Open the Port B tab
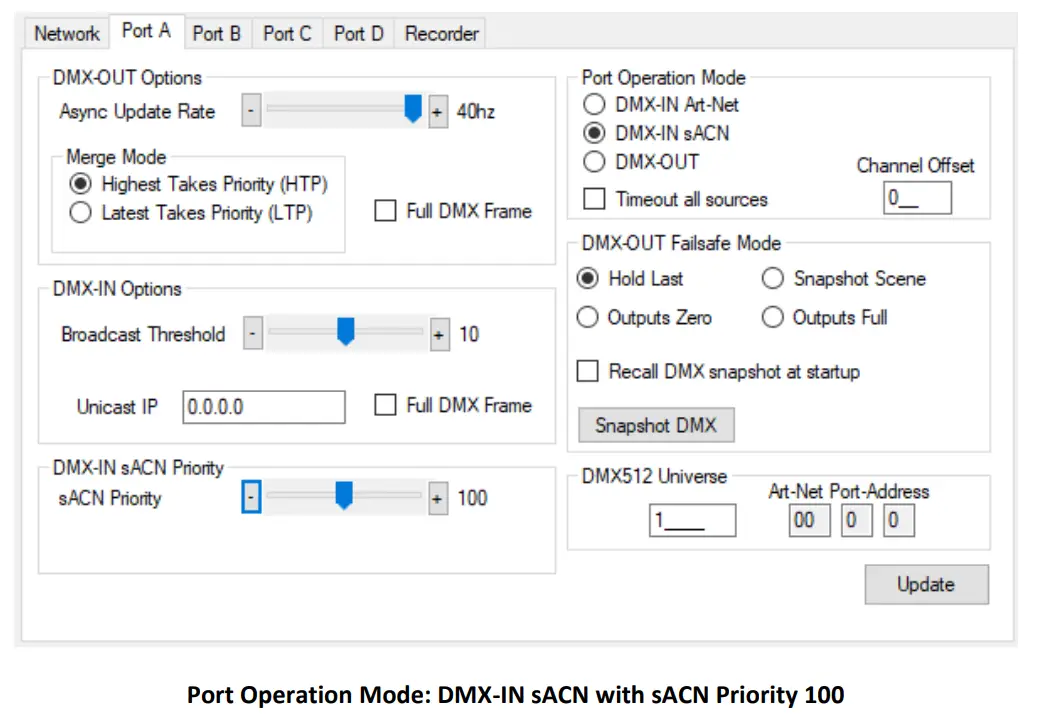Image resolution: width=1038 pixels, height=720 pixels. (x=216, y=33)
